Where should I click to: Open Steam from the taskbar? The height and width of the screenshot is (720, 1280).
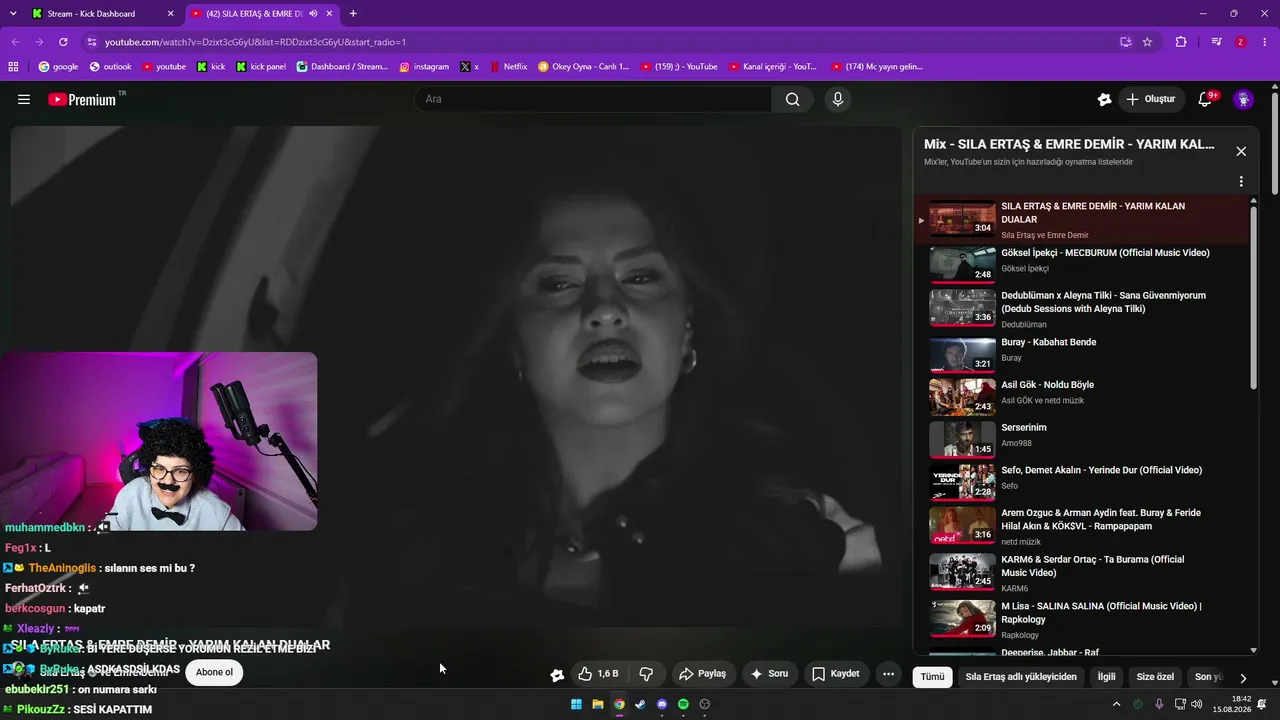[640, 704]
